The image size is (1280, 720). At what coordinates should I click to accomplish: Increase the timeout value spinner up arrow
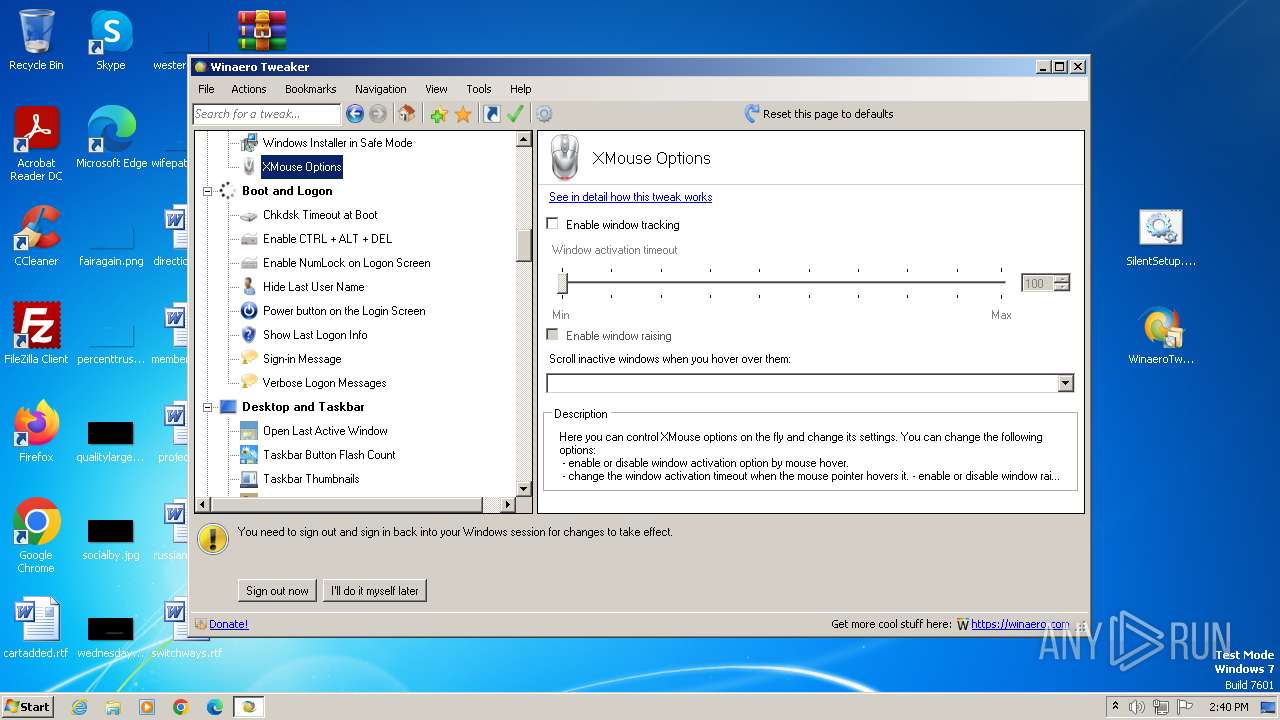point(1061,279)
